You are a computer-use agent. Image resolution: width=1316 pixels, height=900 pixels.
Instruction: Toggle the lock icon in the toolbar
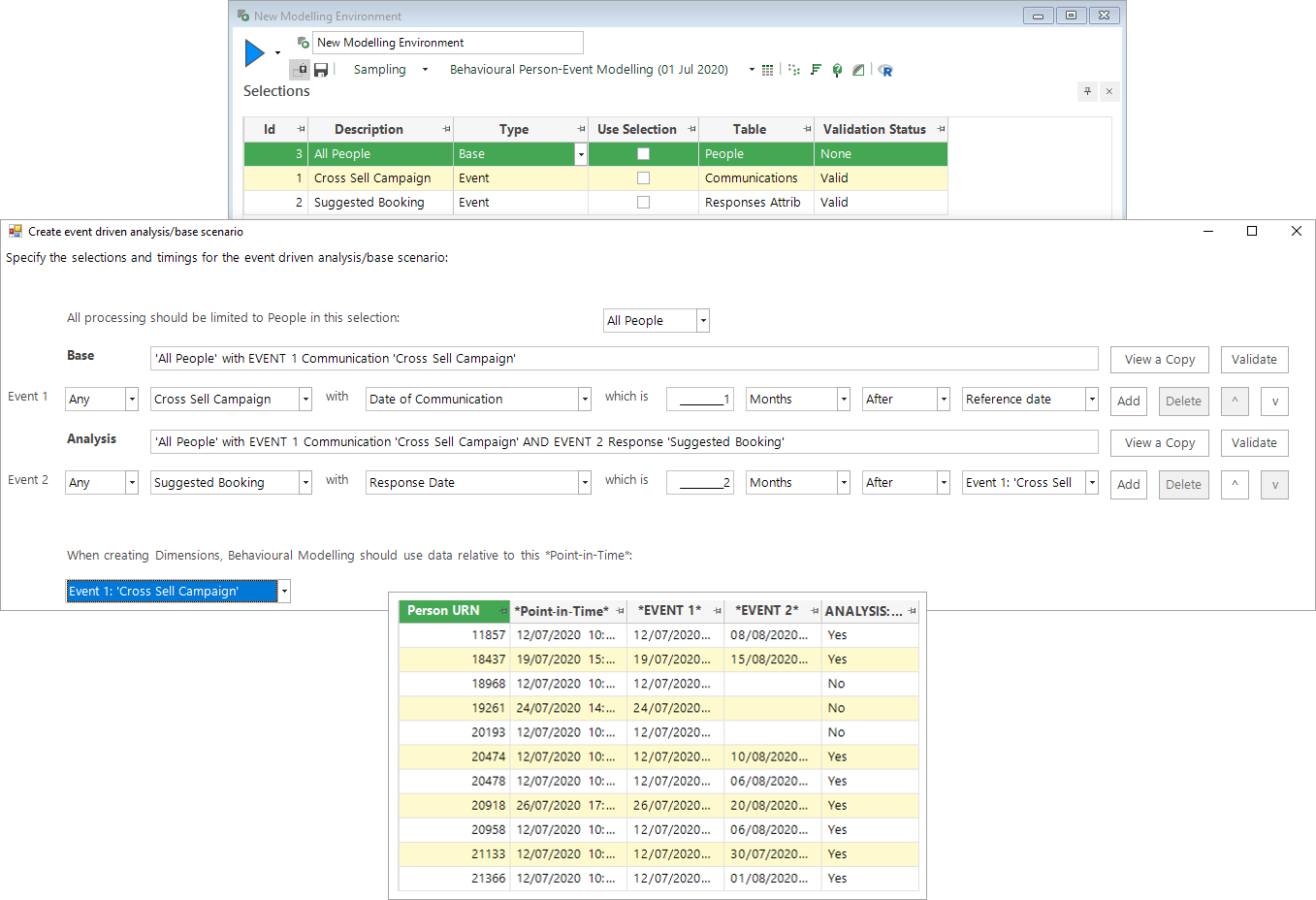point(300,70)
